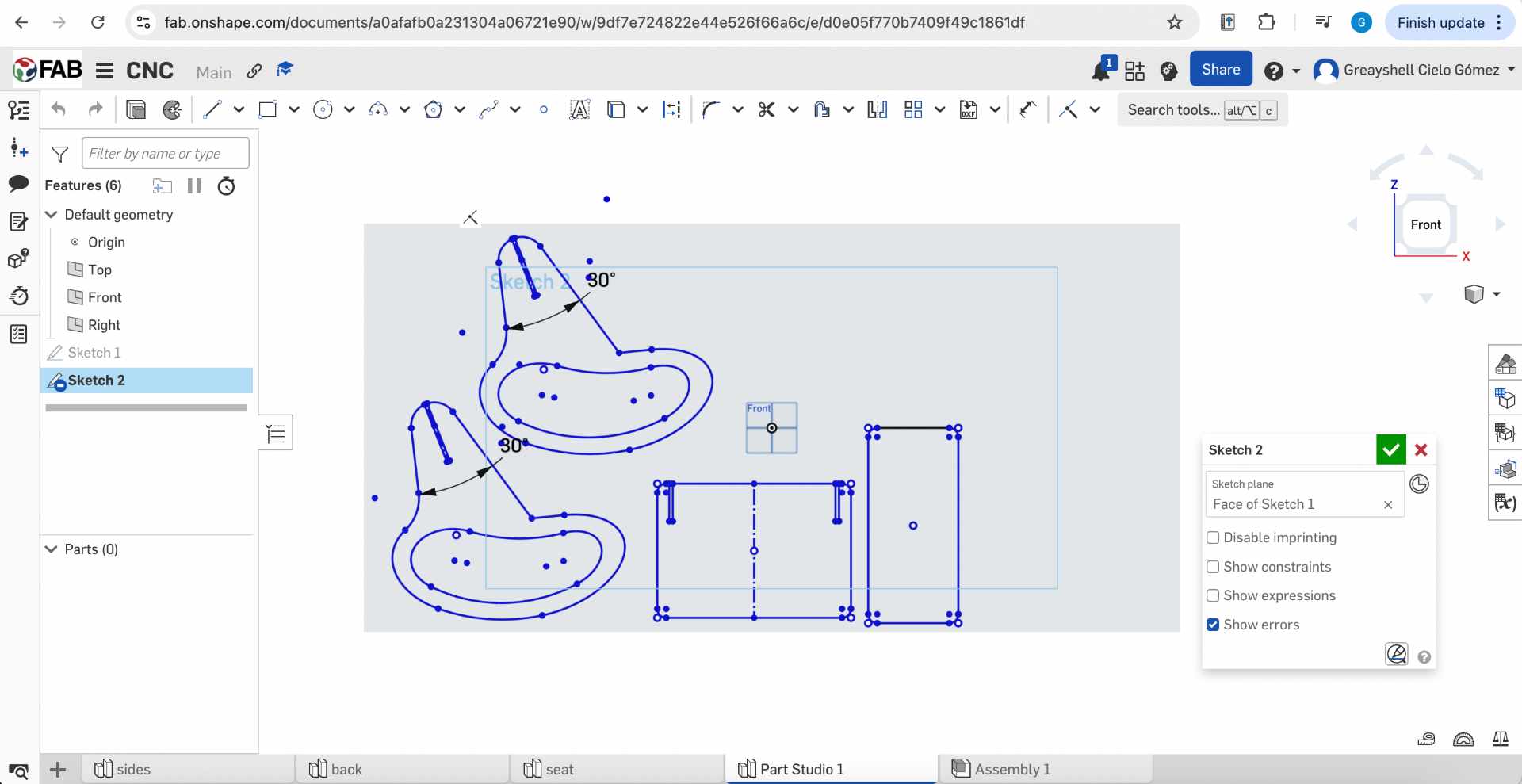Expand the Parts section
Screen dimensions: 1522x784
[51, 549]
